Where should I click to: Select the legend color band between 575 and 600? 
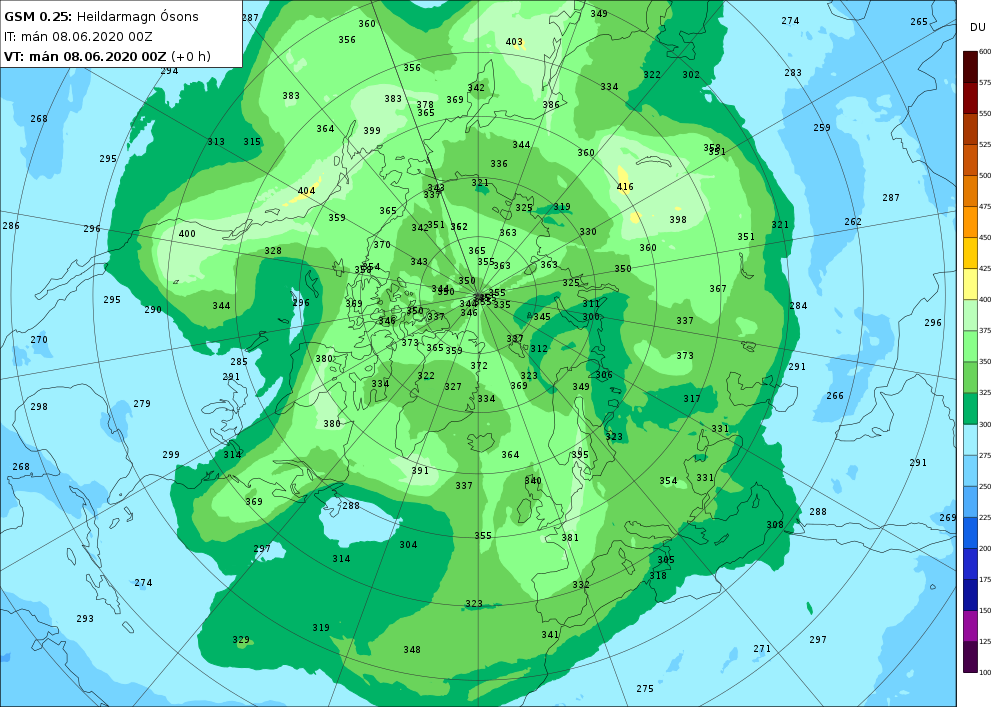point(970,67)
